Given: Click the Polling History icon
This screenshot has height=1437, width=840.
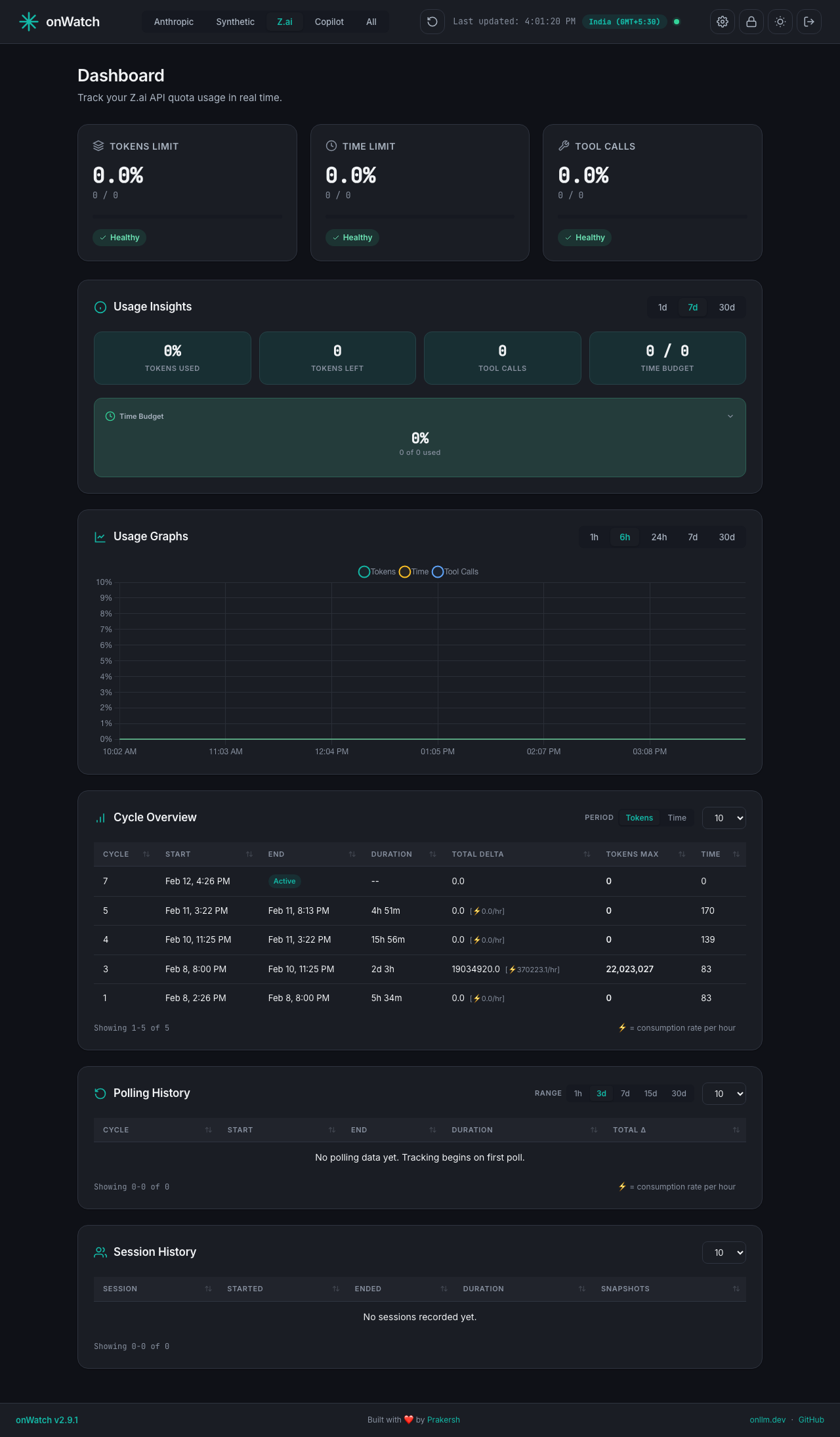Looking at the screenshot, I should [100, 1094].
